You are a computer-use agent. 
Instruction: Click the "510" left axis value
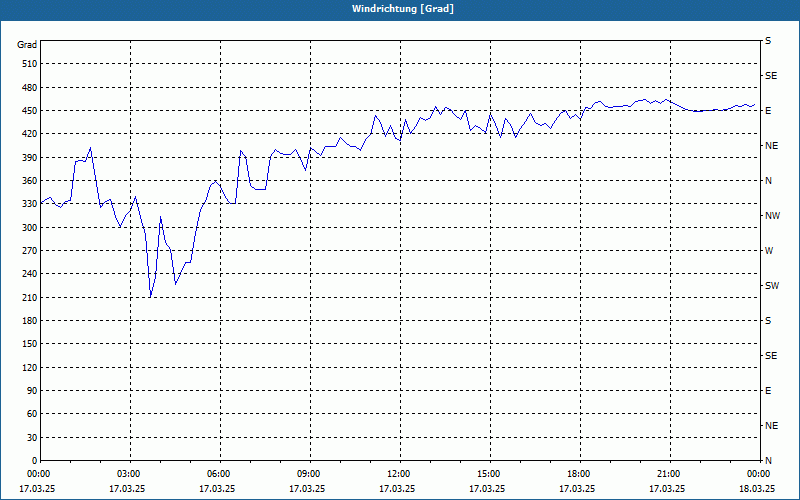pos(30,64)
